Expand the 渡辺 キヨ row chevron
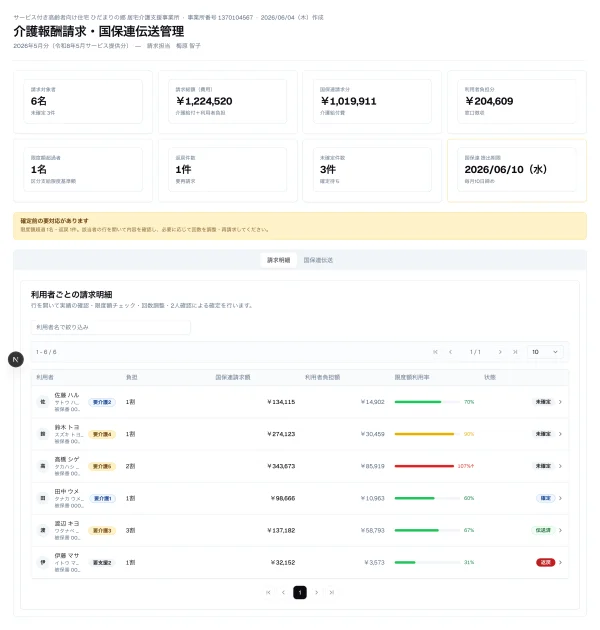600x630 pixels. (x=560, y=530)
